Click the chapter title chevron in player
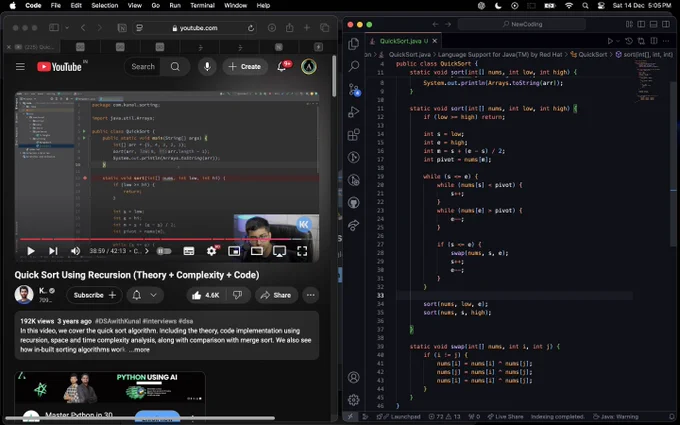The height and width of the screenshot is (425, 680). [x=146, y=251]
